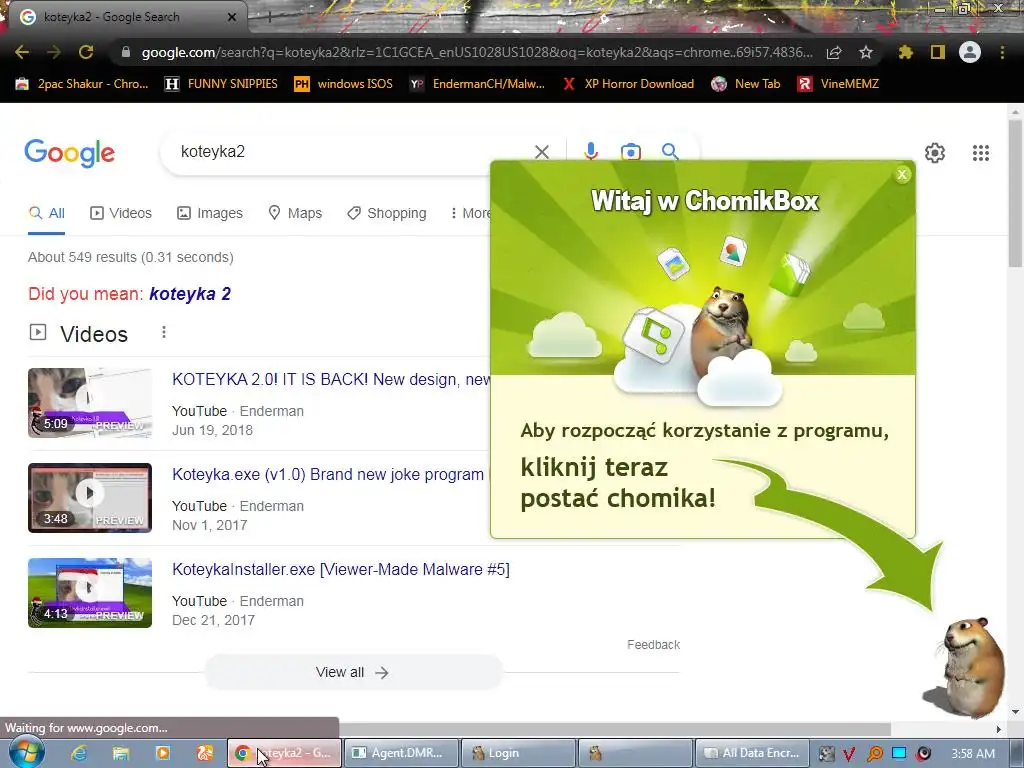
Task: Switch to the Videos search tab
Action: click(x=121, y=213)
